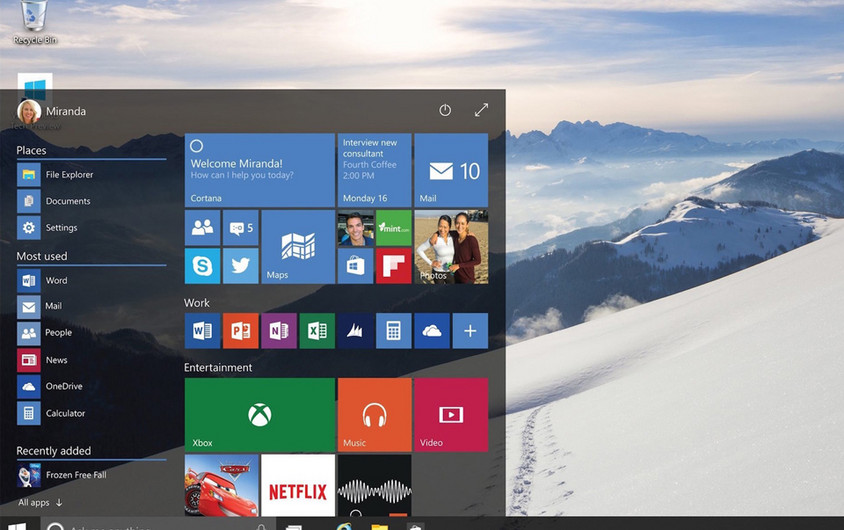Show All apps list

40,503
